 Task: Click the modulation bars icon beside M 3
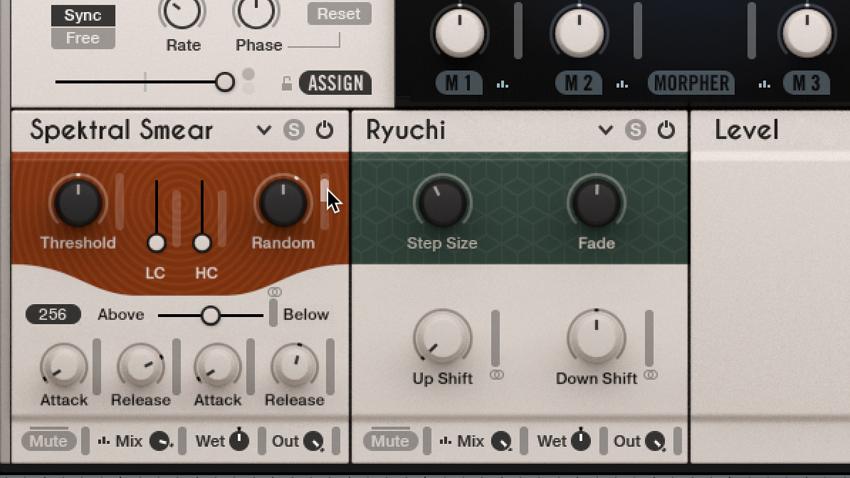tap(764, 84)
